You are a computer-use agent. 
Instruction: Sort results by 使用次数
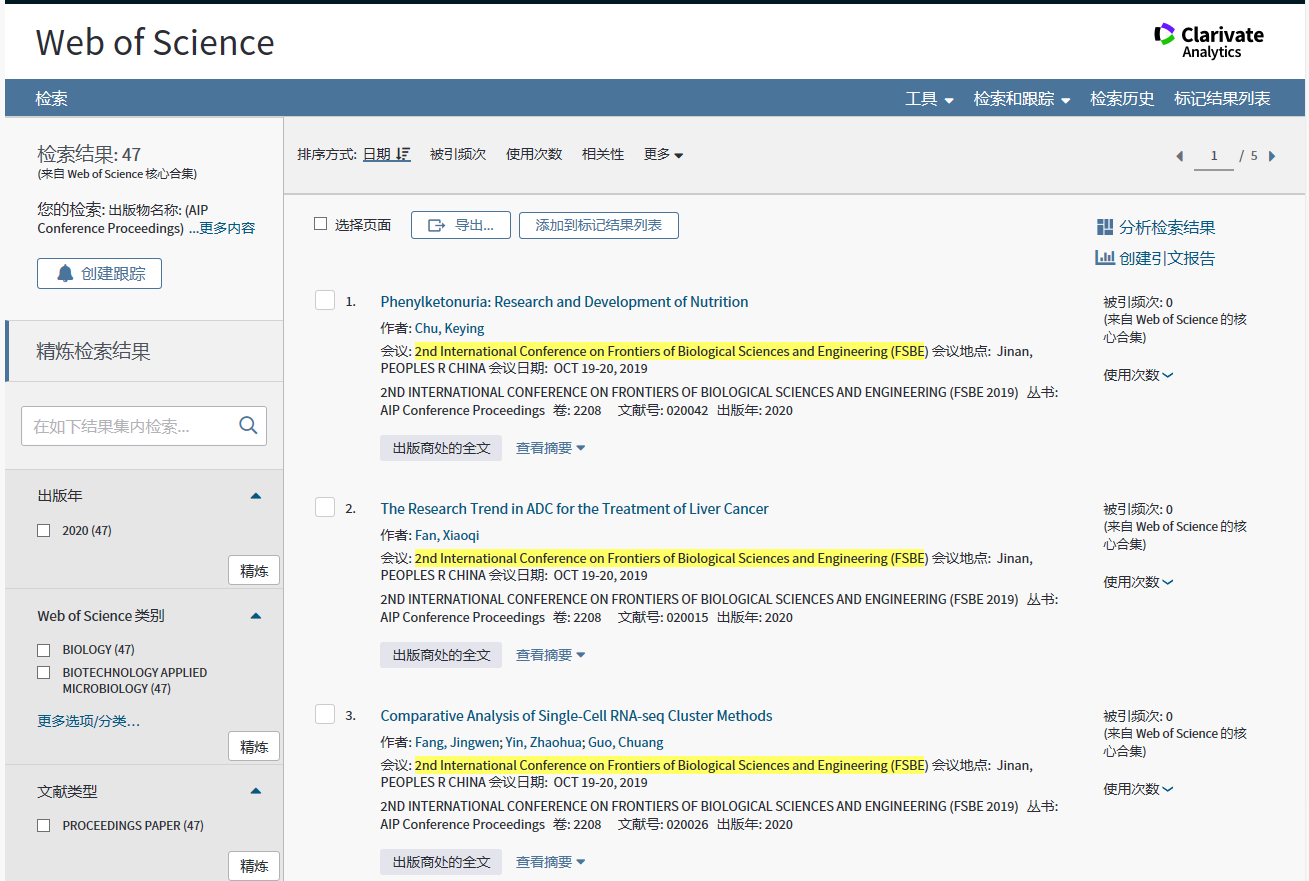tap(534, 154)
